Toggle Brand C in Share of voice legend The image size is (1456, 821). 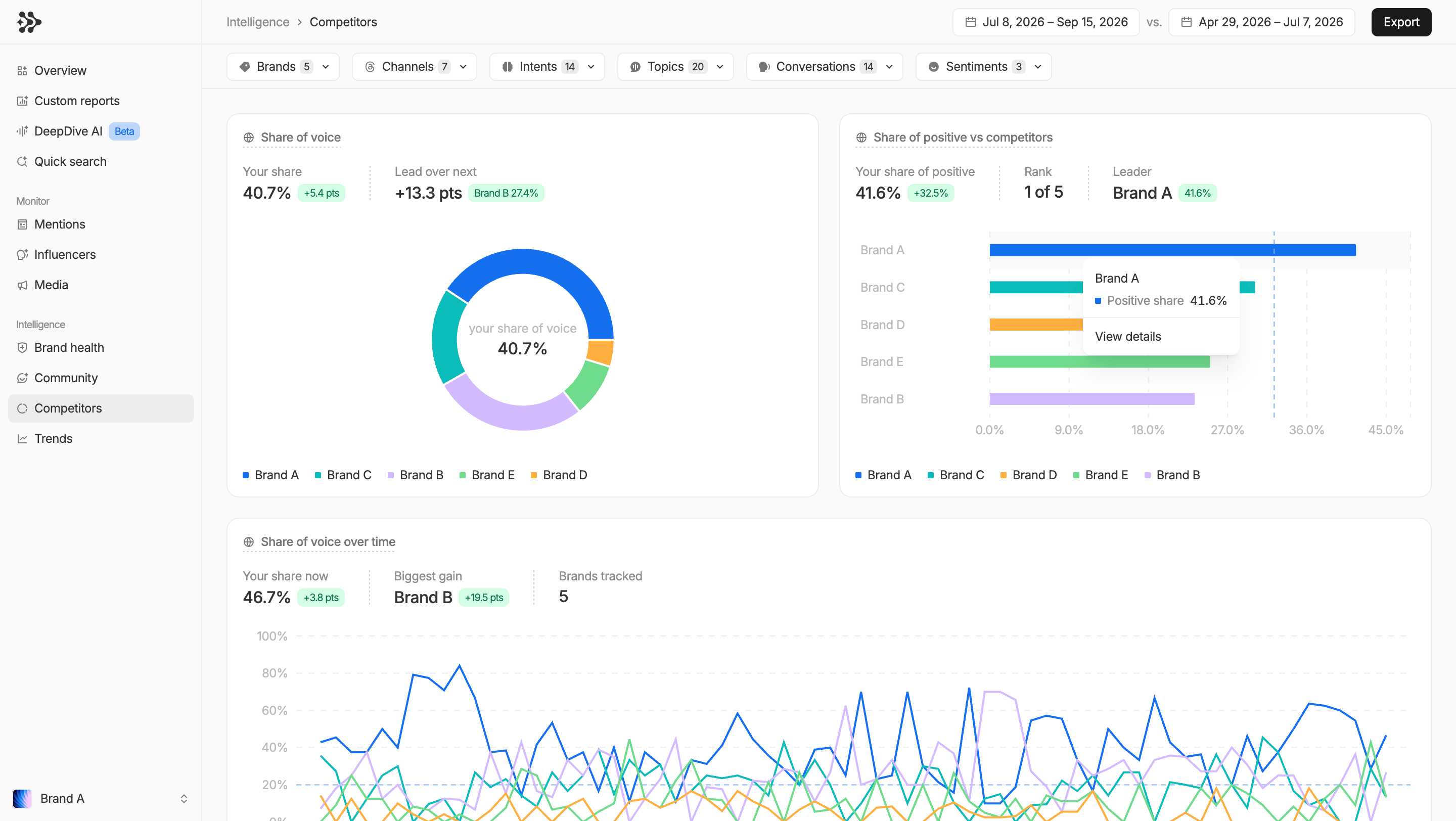[343, 475]
